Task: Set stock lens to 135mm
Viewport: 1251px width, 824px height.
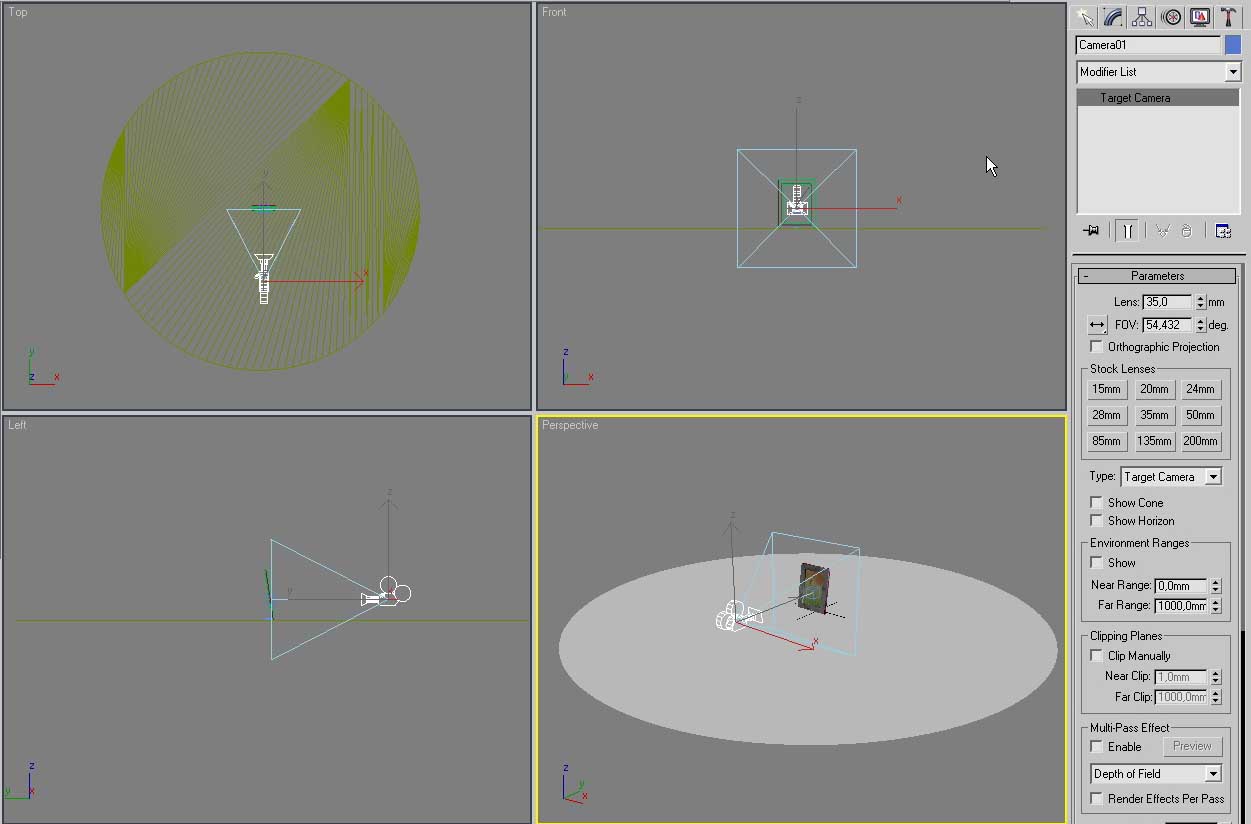Action: point(1154,441)
